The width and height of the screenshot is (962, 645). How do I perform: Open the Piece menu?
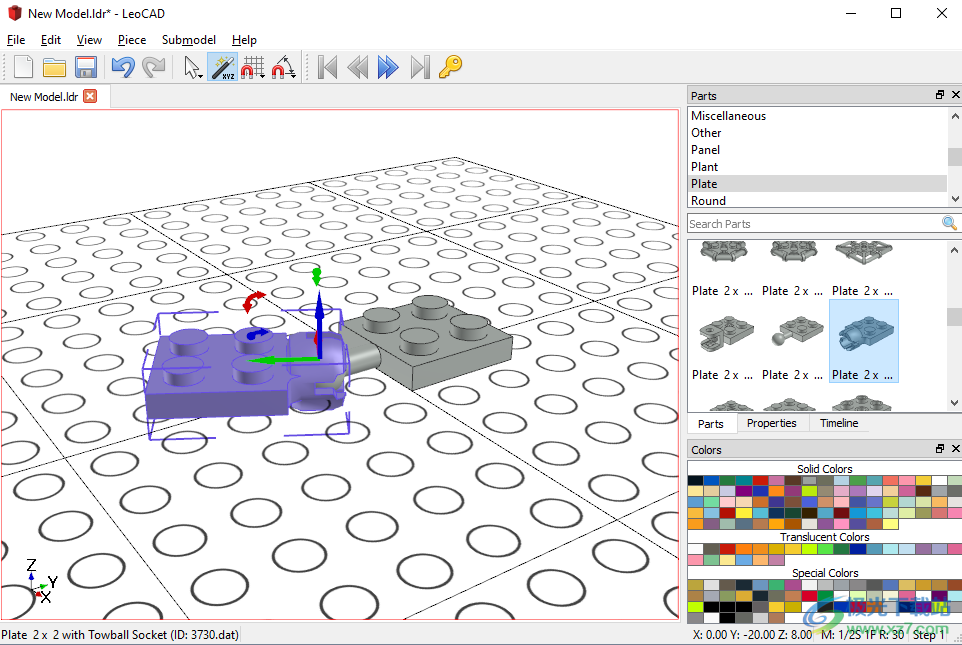point(132,40)
